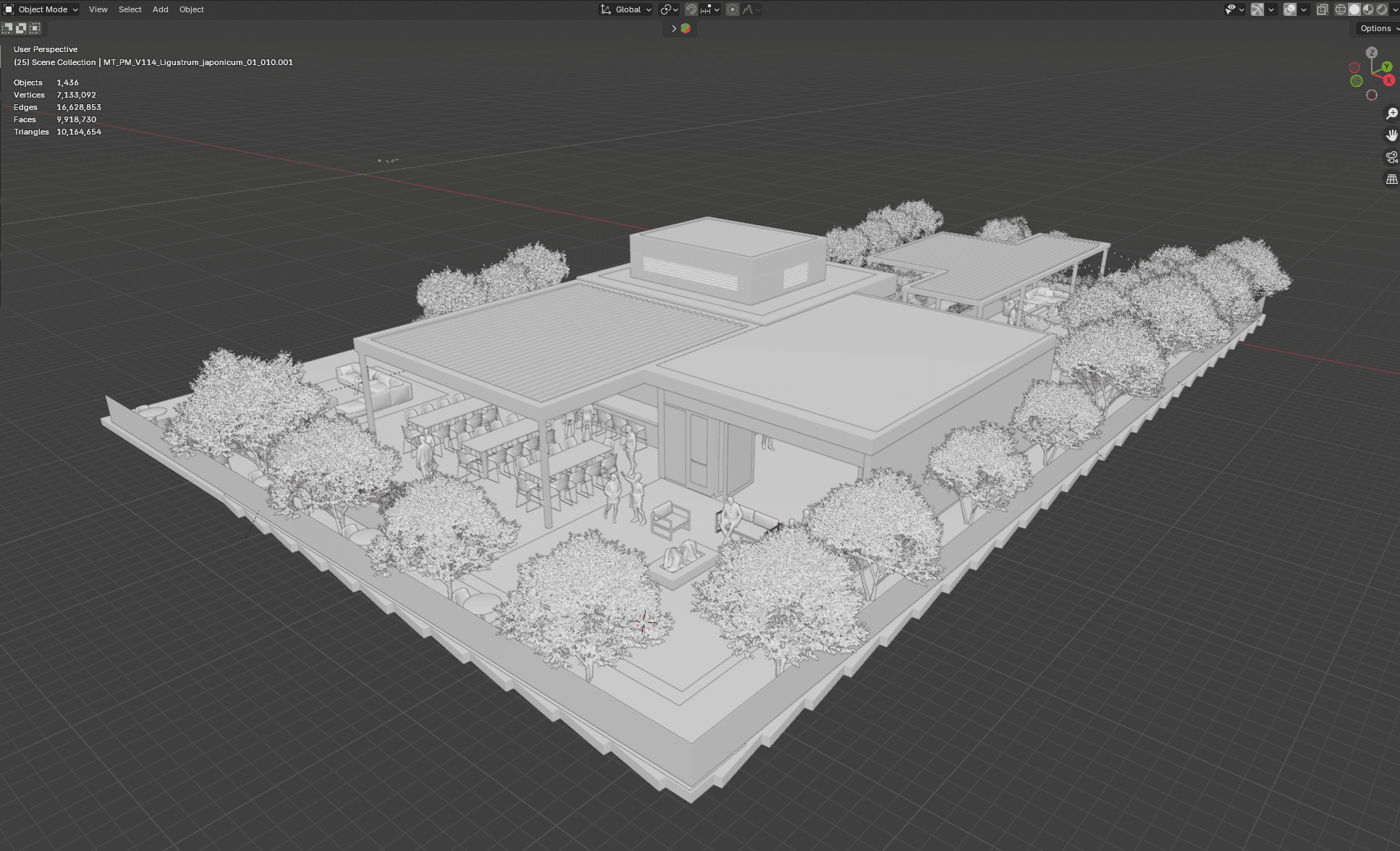
Task: Switch to orthographic grid view icon
Action: tap(1391, 179)
